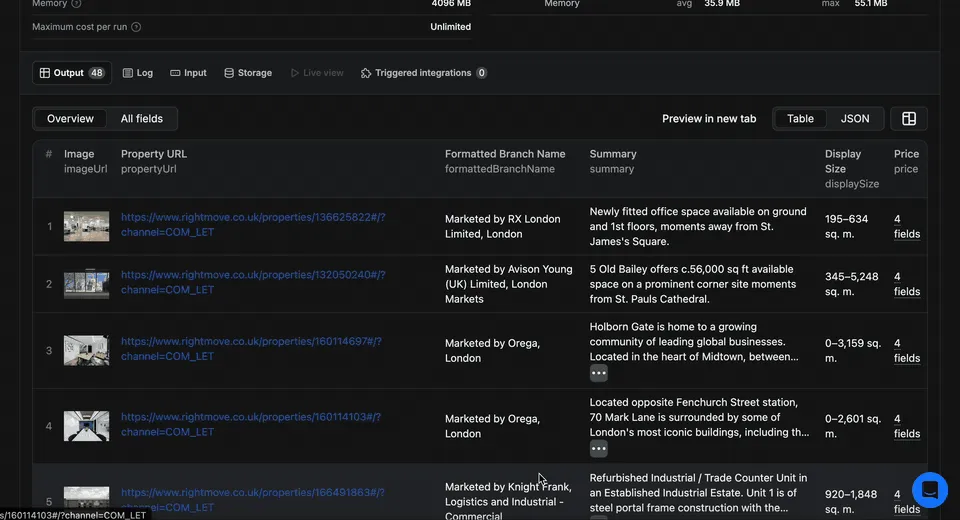Select the Overview view toggle
Screen dimensions: 960x520
[x=70, y=118]
